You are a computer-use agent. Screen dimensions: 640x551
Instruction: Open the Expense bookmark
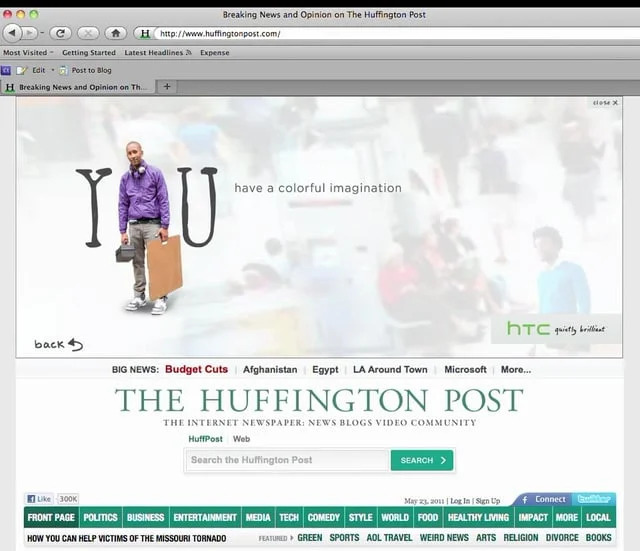215,53
